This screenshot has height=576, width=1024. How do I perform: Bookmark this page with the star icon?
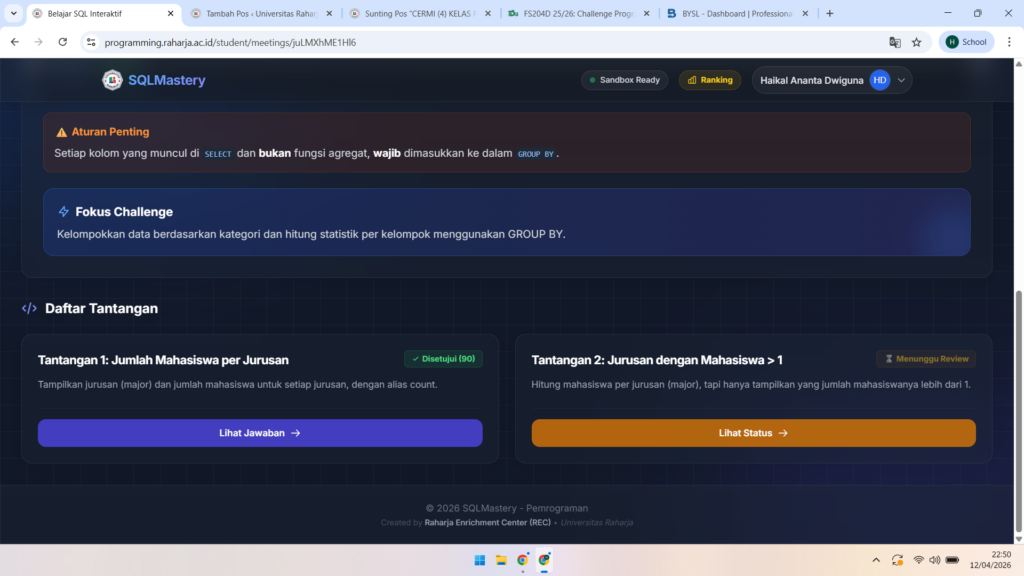pyautogui.click(x=916, y=42)
